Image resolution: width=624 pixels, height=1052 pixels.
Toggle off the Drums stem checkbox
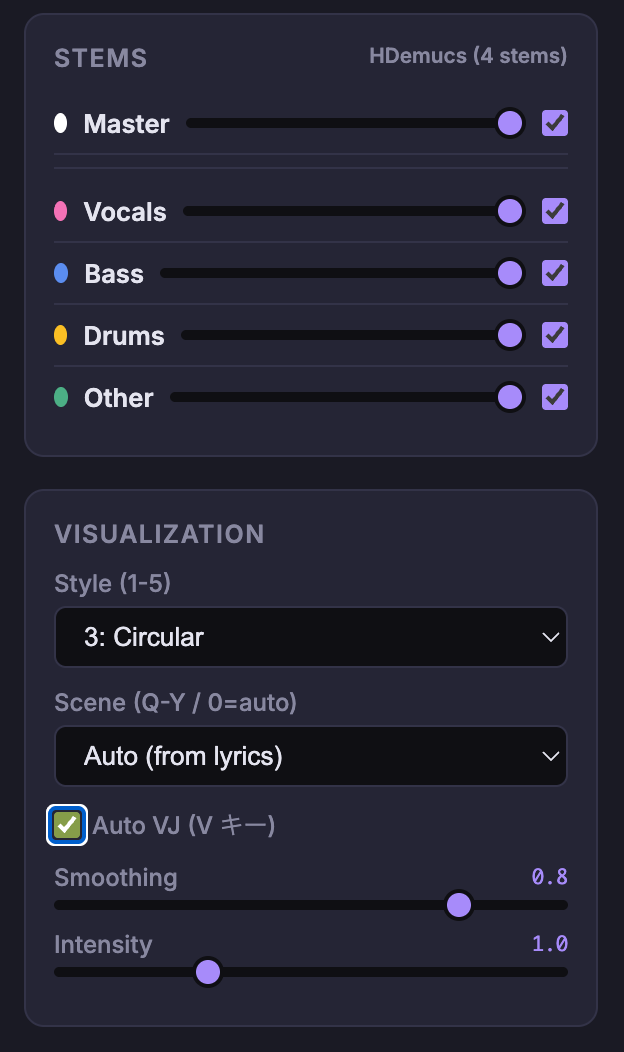click(555, 336)
